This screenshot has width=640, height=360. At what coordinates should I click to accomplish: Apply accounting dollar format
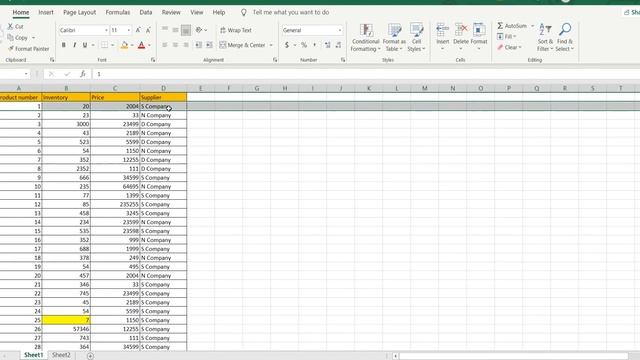[x=287, y=45]
